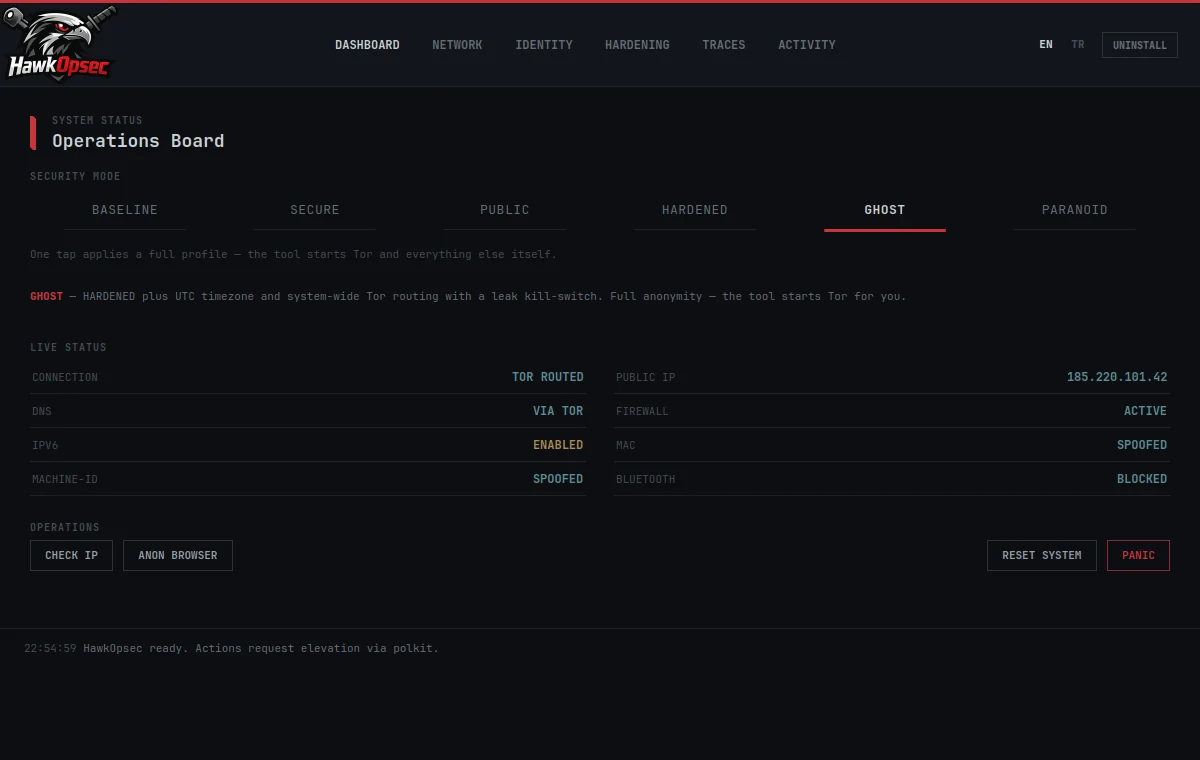
Task: Click the Reset System button
Action: (x=1042, y=555)
